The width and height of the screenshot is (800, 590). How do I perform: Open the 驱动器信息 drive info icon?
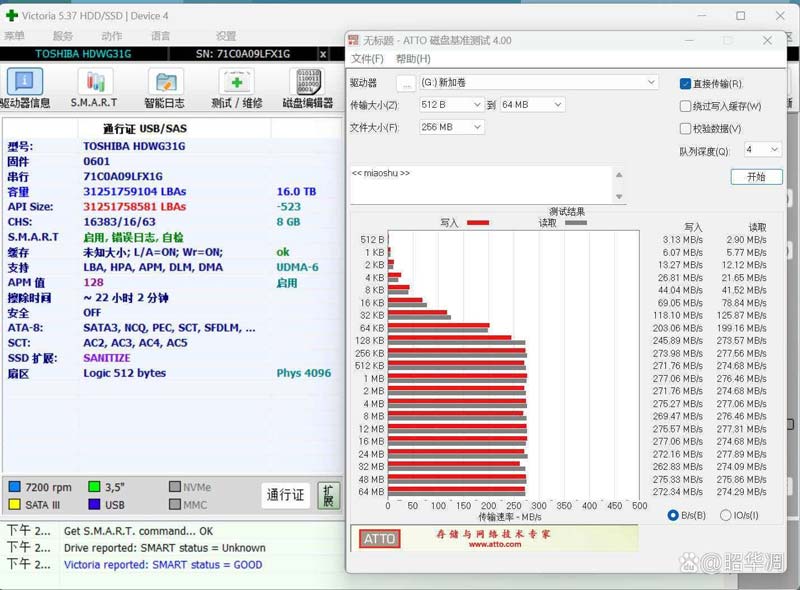[25, 83]
